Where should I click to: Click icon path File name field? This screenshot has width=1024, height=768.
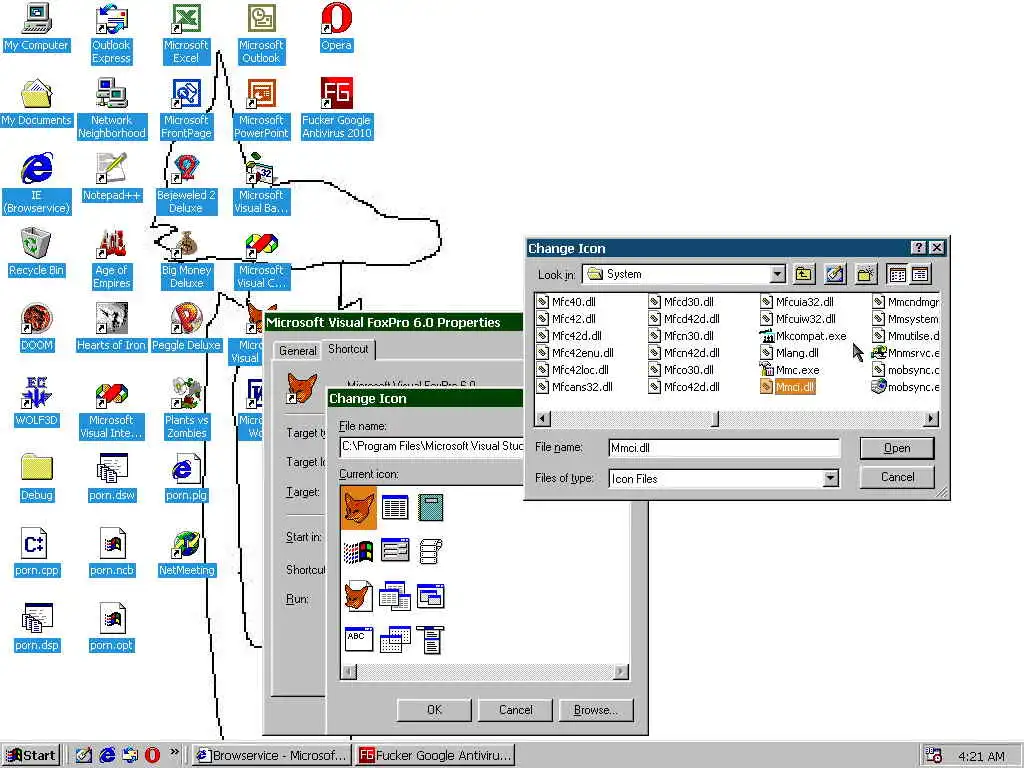coord(432,447)
